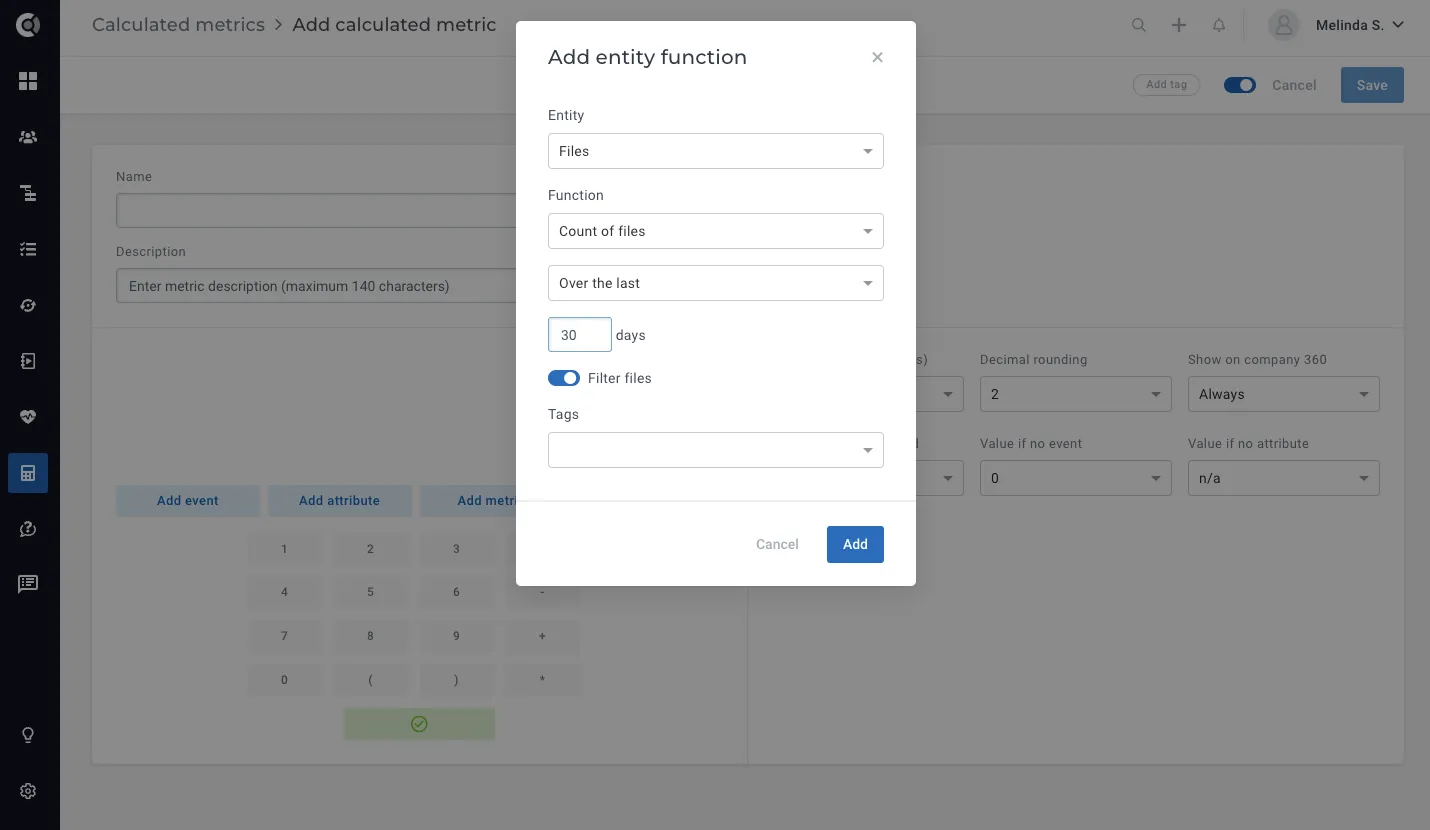
Task: Open the hierarchy timeline icon in sidebar
Action: pos(28,193)
